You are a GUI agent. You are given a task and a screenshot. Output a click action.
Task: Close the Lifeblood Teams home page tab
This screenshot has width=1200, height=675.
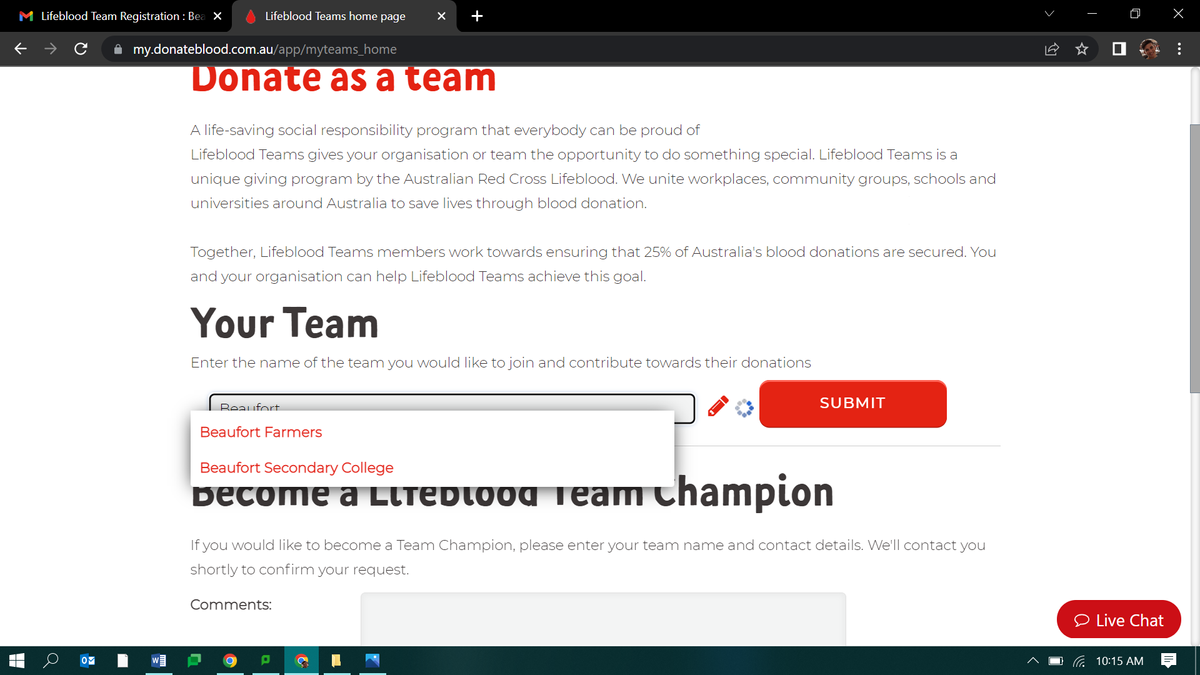442,16
